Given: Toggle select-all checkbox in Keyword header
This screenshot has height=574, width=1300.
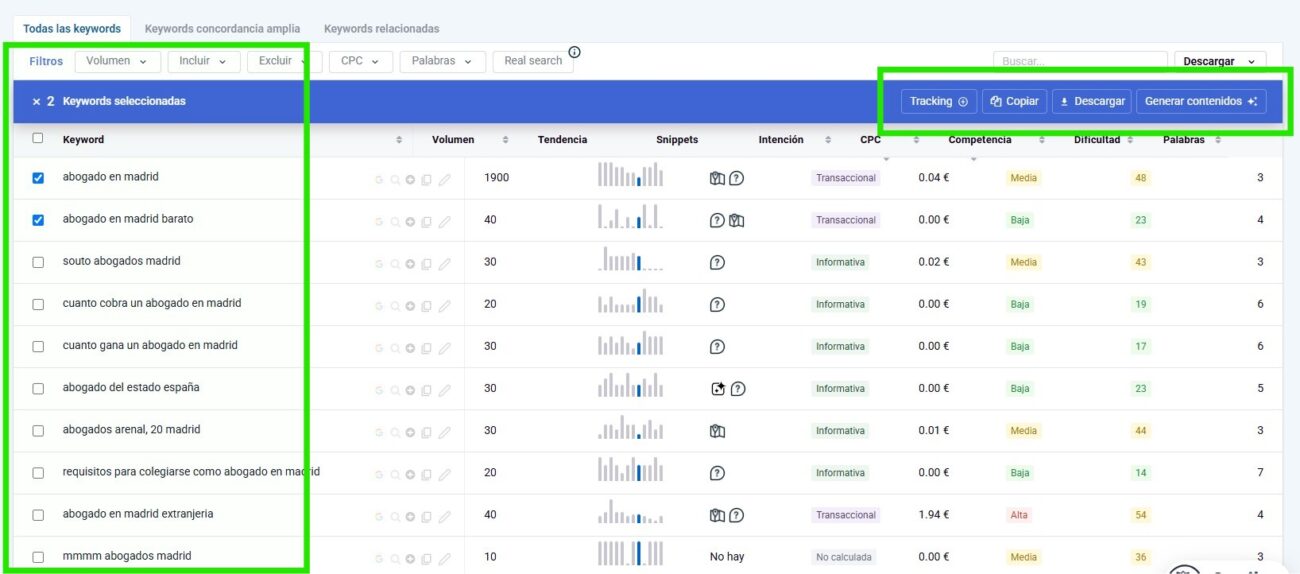Looking at the screenshot, I should tap(38, 139).
